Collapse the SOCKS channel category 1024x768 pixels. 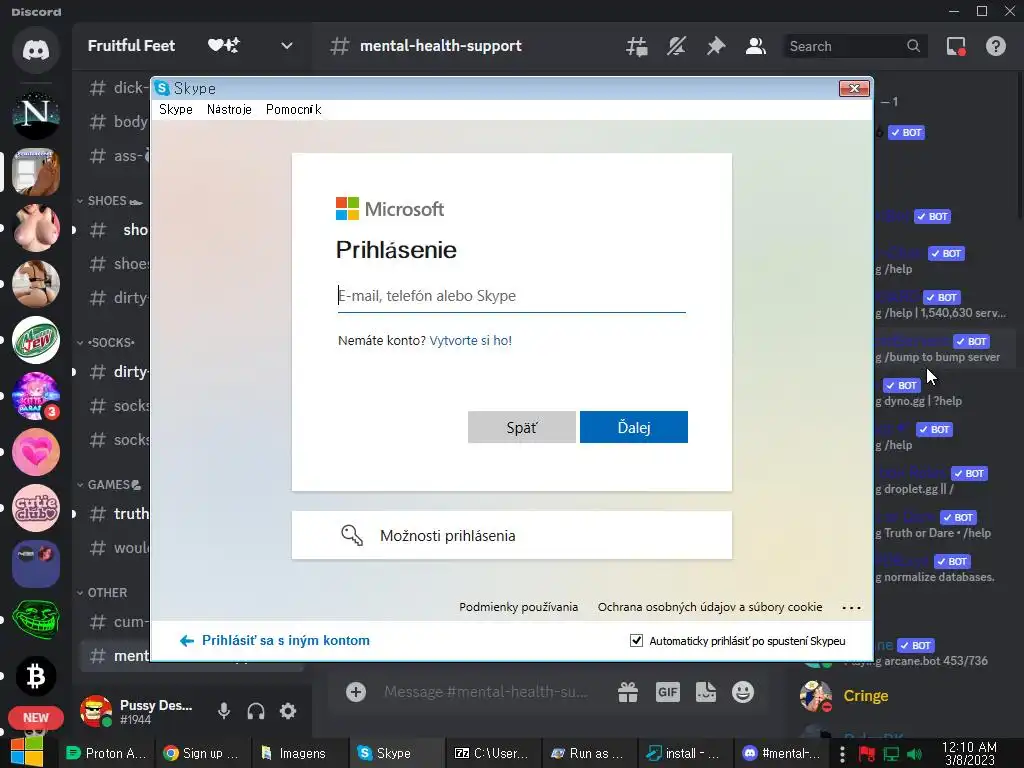[106, 343]
